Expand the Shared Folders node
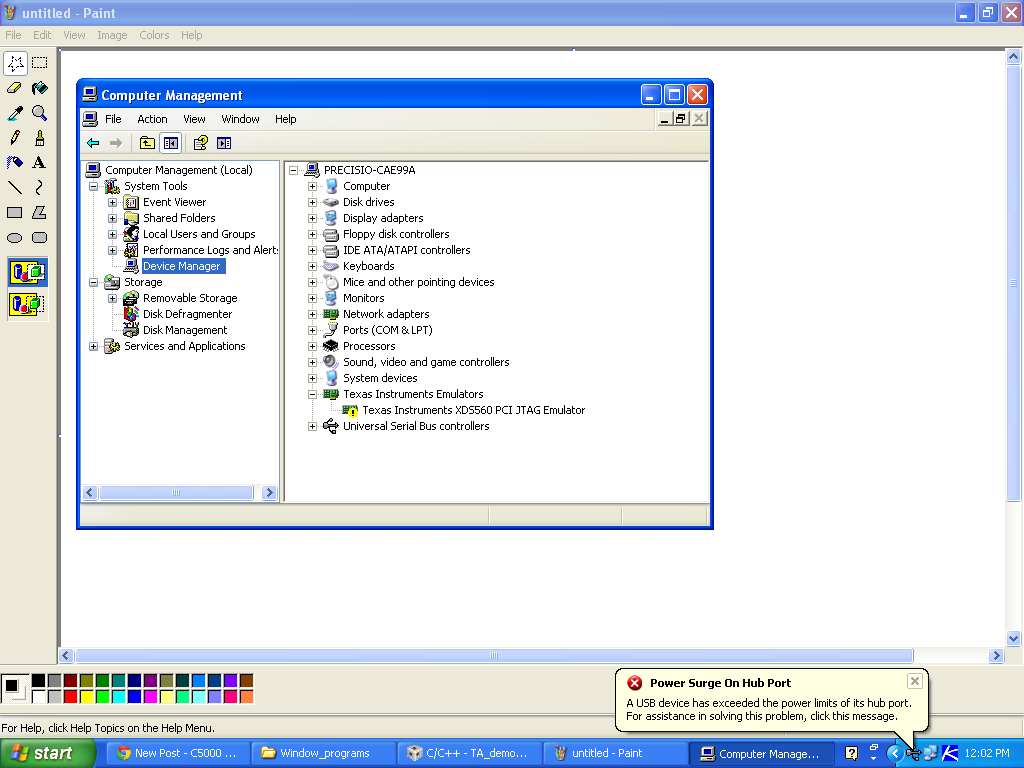1024x768 pixels. (112, 218)
